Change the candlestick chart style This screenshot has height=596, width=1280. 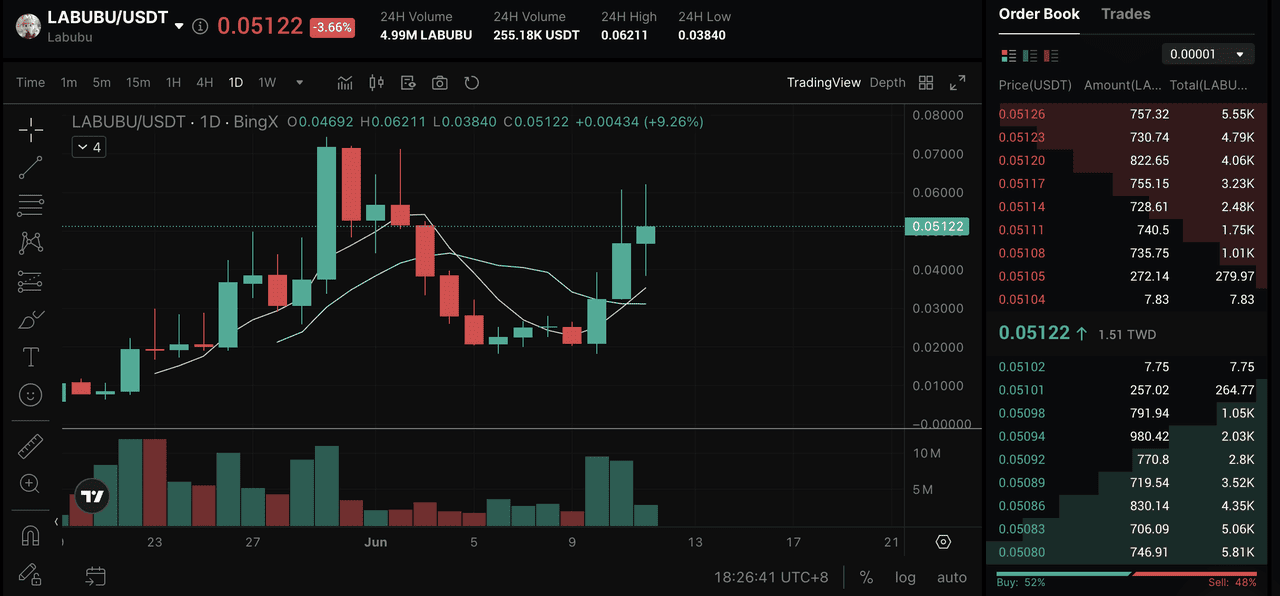click(376, 83)
